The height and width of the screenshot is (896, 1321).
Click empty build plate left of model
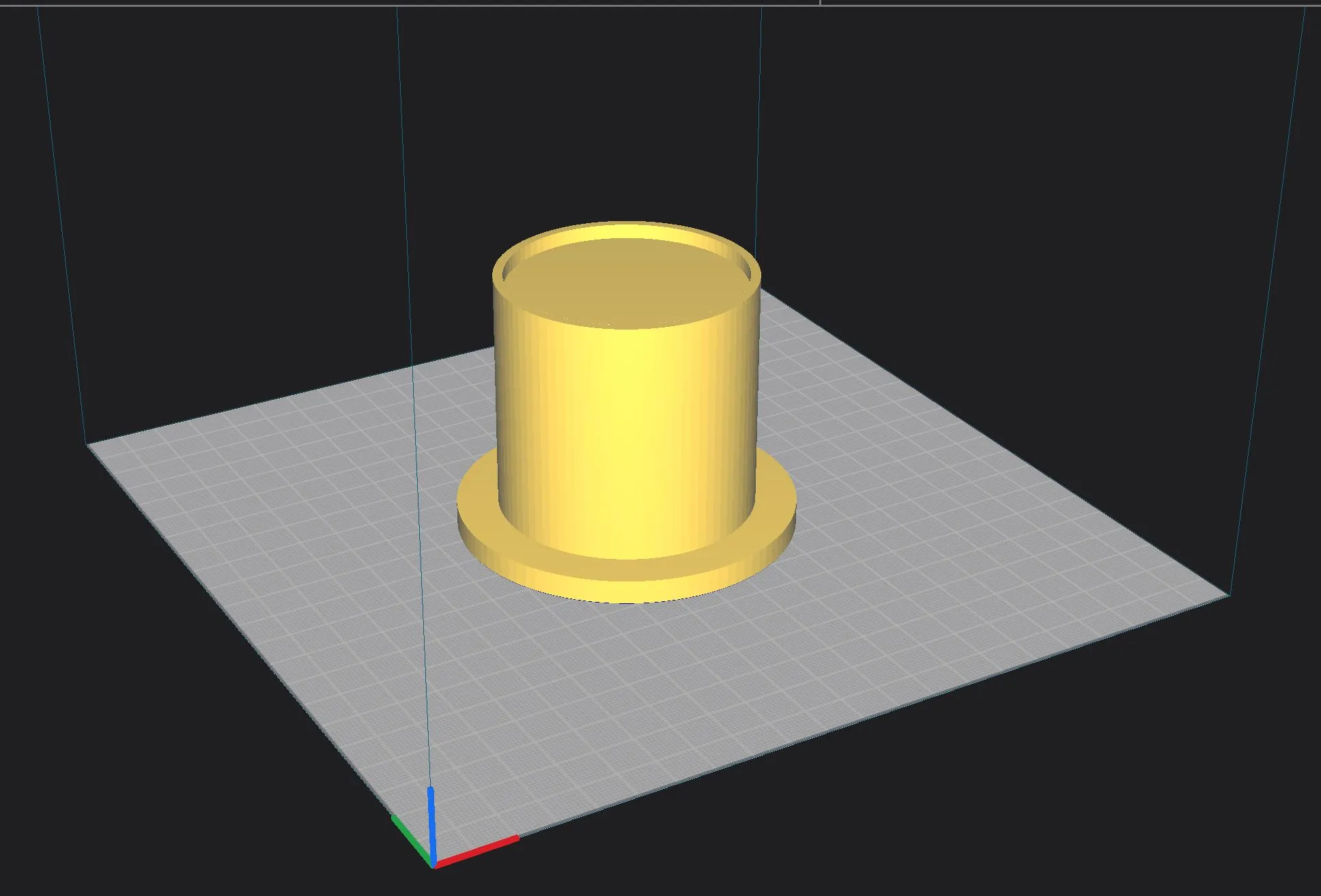click(287, 519)
